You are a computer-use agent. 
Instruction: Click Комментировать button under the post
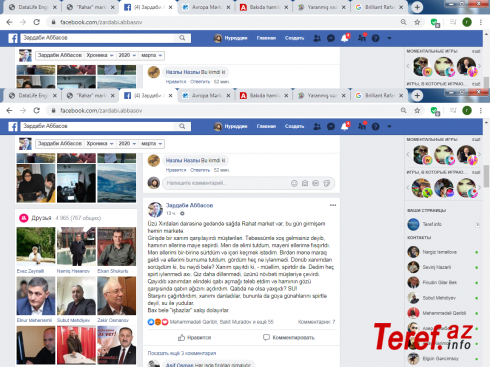click(x=289, y=338)
